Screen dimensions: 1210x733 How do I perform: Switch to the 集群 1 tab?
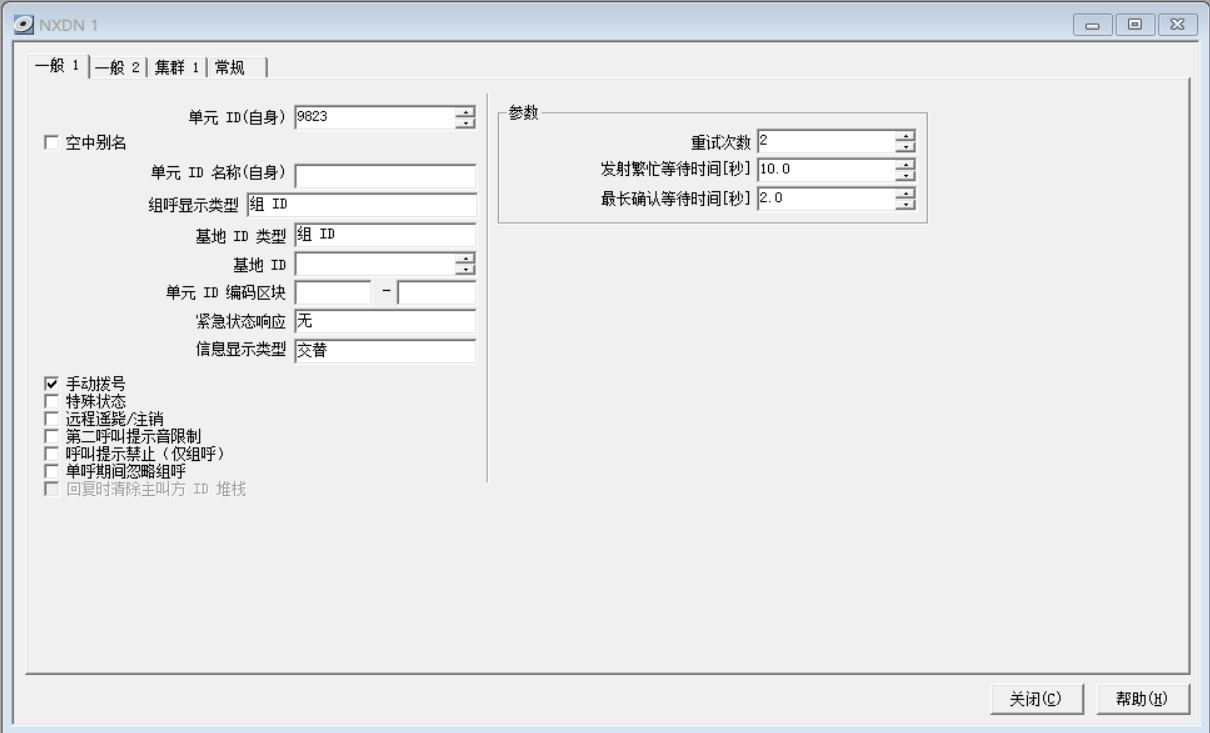click(177, 67)
